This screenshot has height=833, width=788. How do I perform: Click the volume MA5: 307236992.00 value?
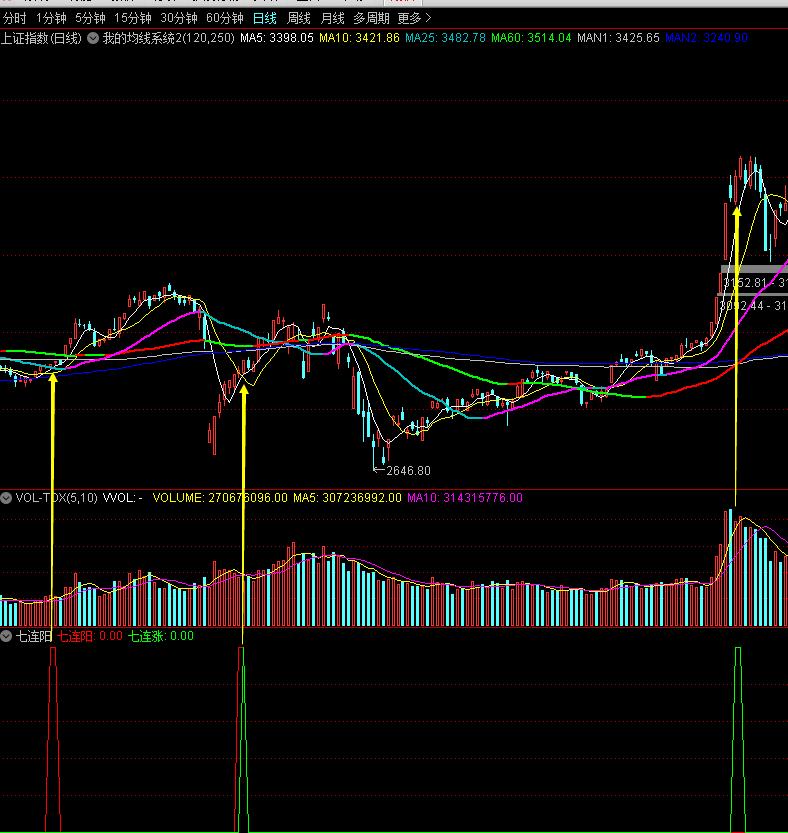click(x=348, y=498)
